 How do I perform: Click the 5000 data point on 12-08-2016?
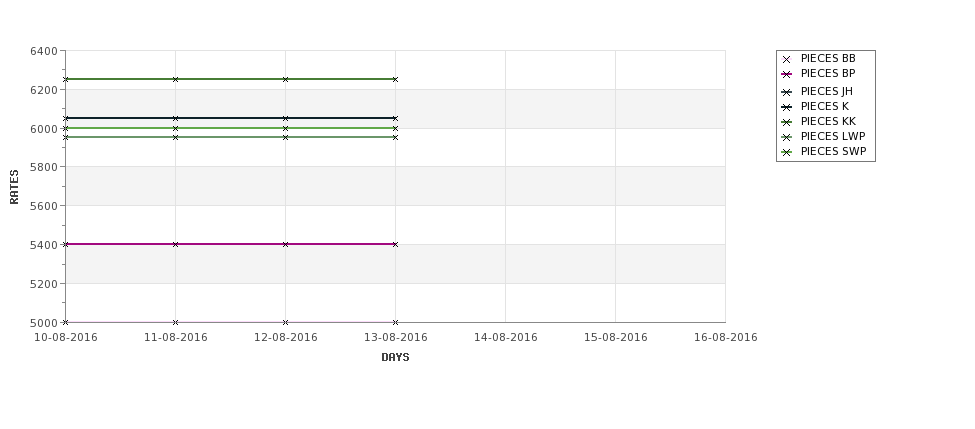[285, 322]
